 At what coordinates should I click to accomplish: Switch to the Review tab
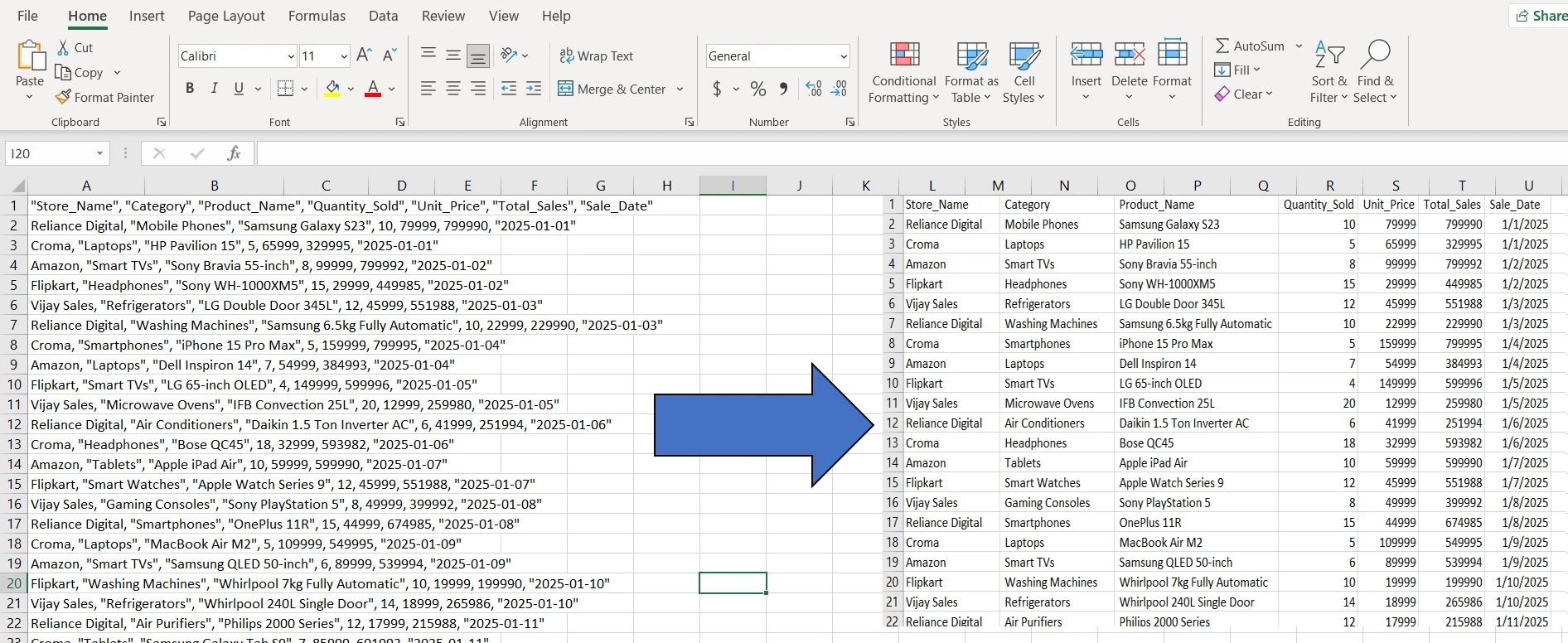click(x=443, y=16)
